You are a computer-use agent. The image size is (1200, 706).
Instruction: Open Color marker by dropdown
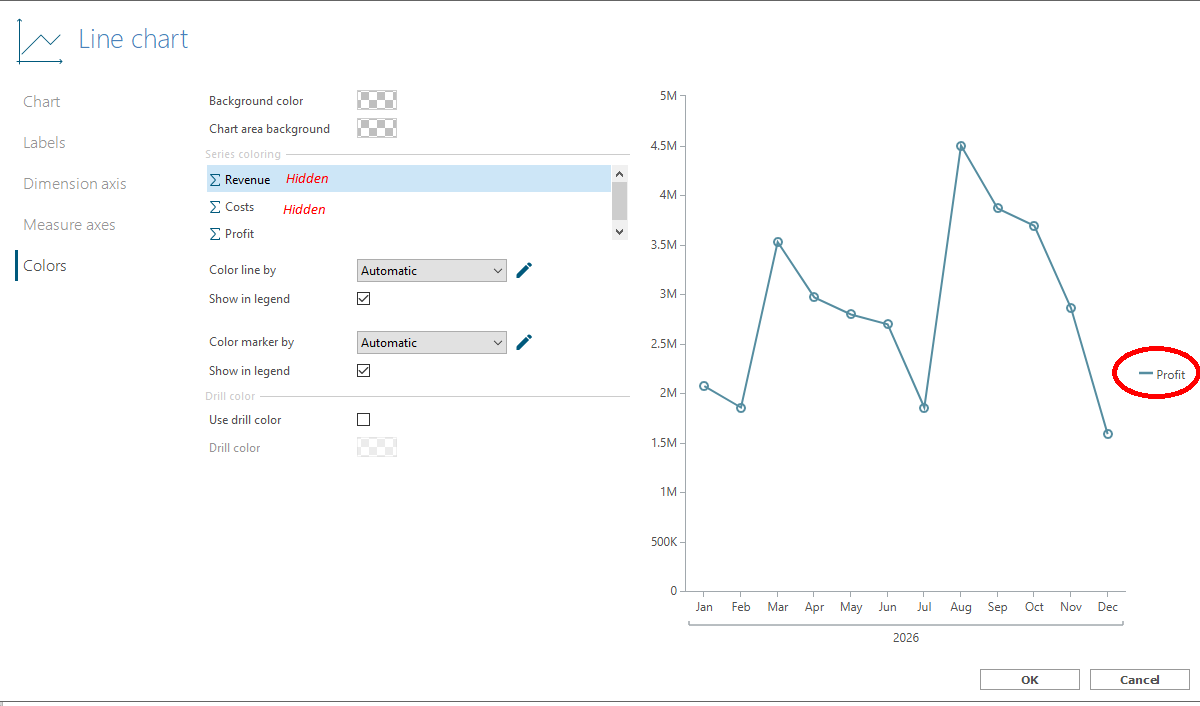(x=432, y=343)
